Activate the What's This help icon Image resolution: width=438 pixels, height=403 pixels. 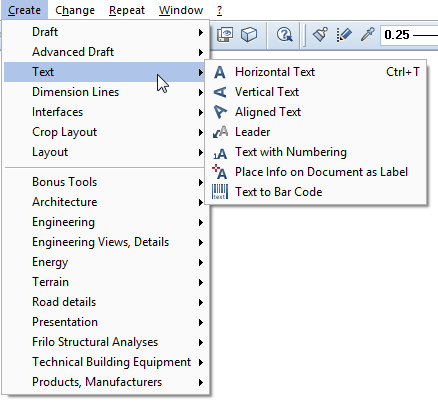pyautogui.click(x=284, y=35)
